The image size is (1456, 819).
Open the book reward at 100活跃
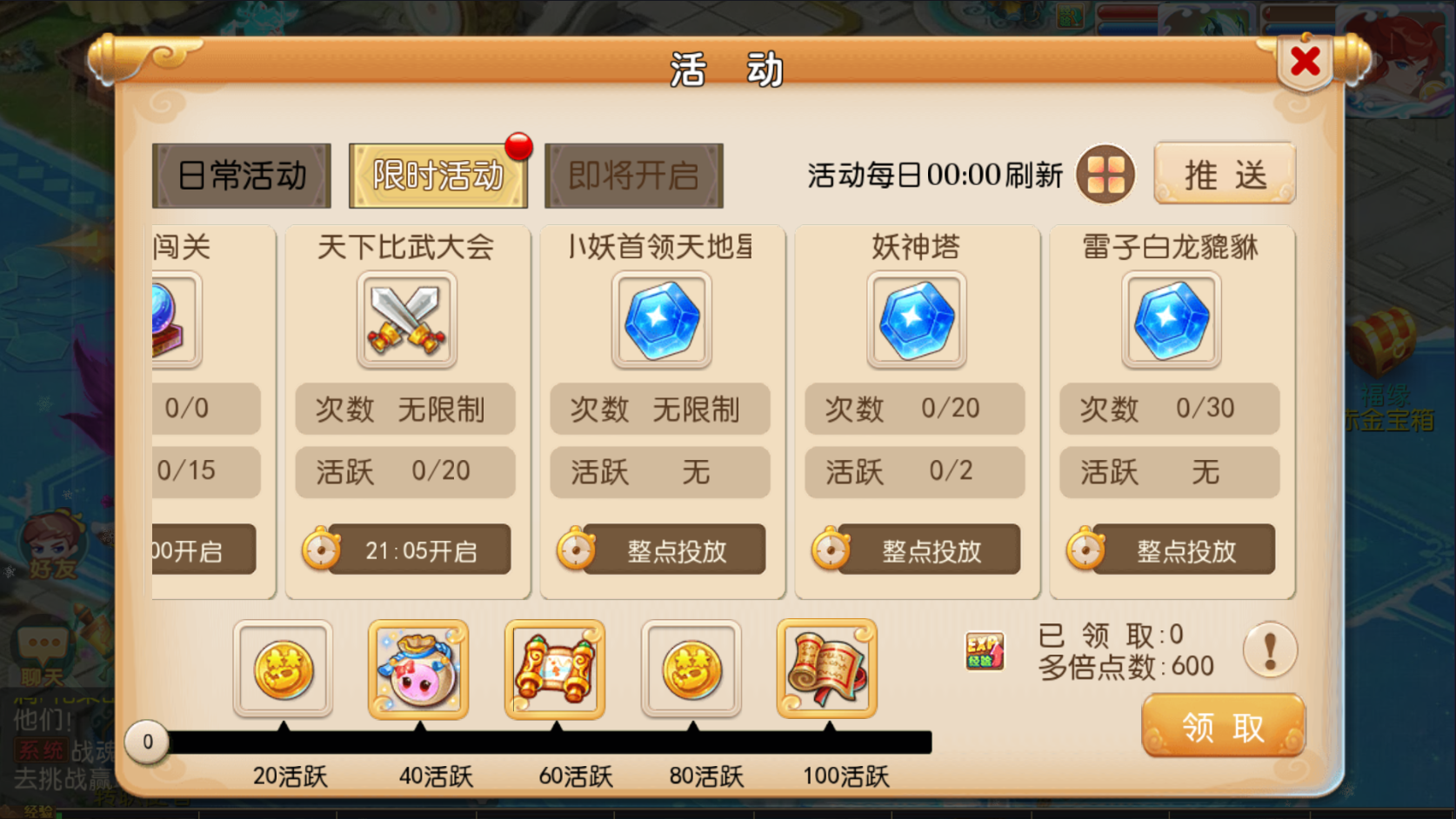click(827, 669)
